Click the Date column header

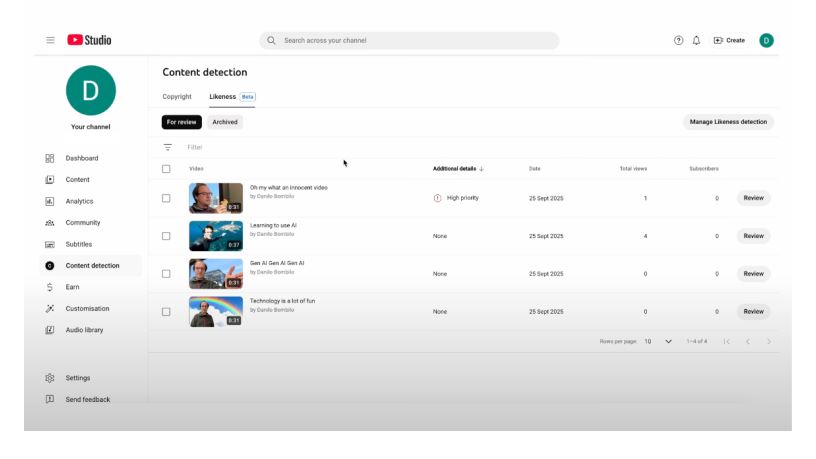(534, 169)
